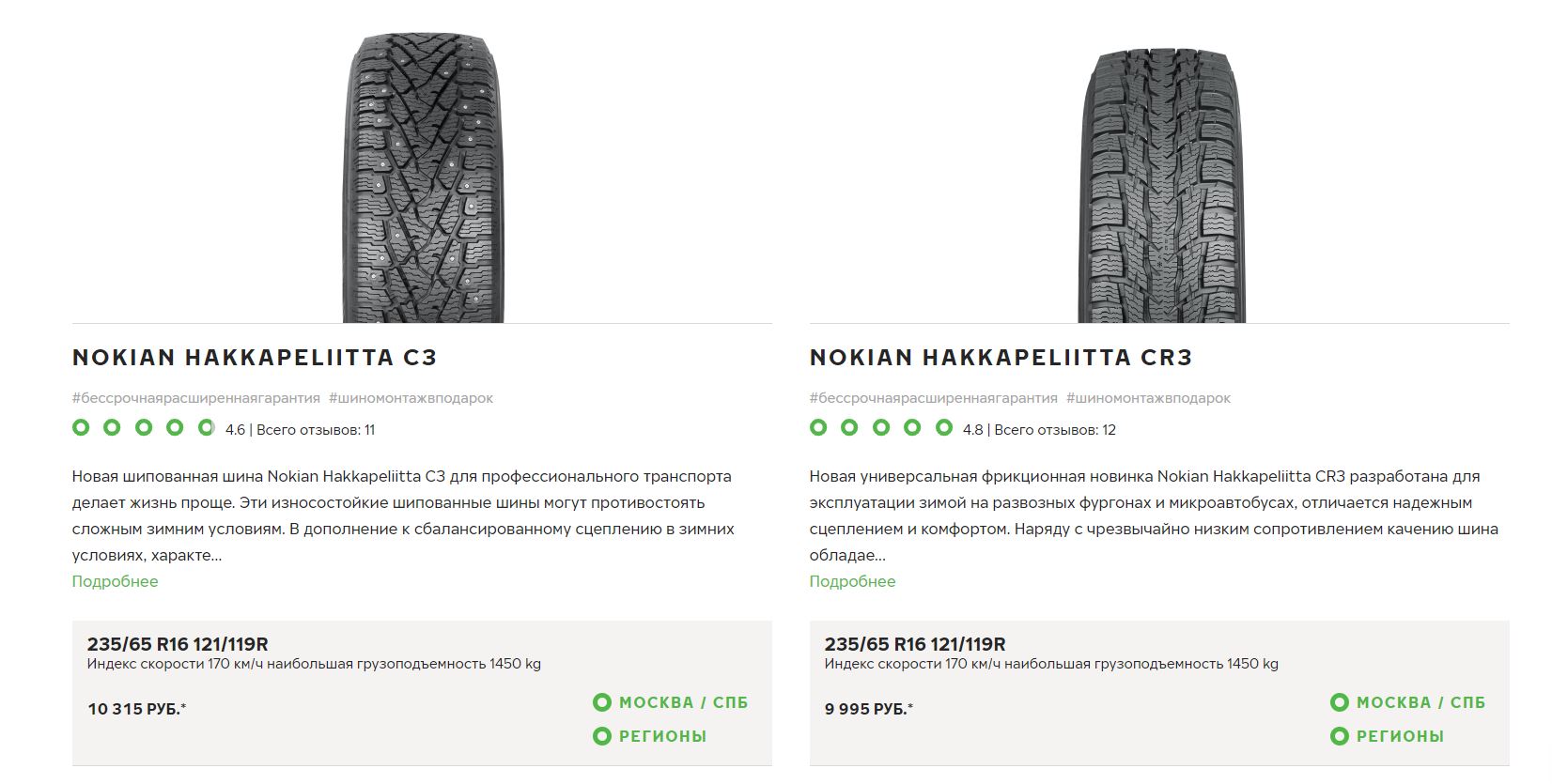
Task: Select Регионы option for C3 tire
Action: (651, 736)
